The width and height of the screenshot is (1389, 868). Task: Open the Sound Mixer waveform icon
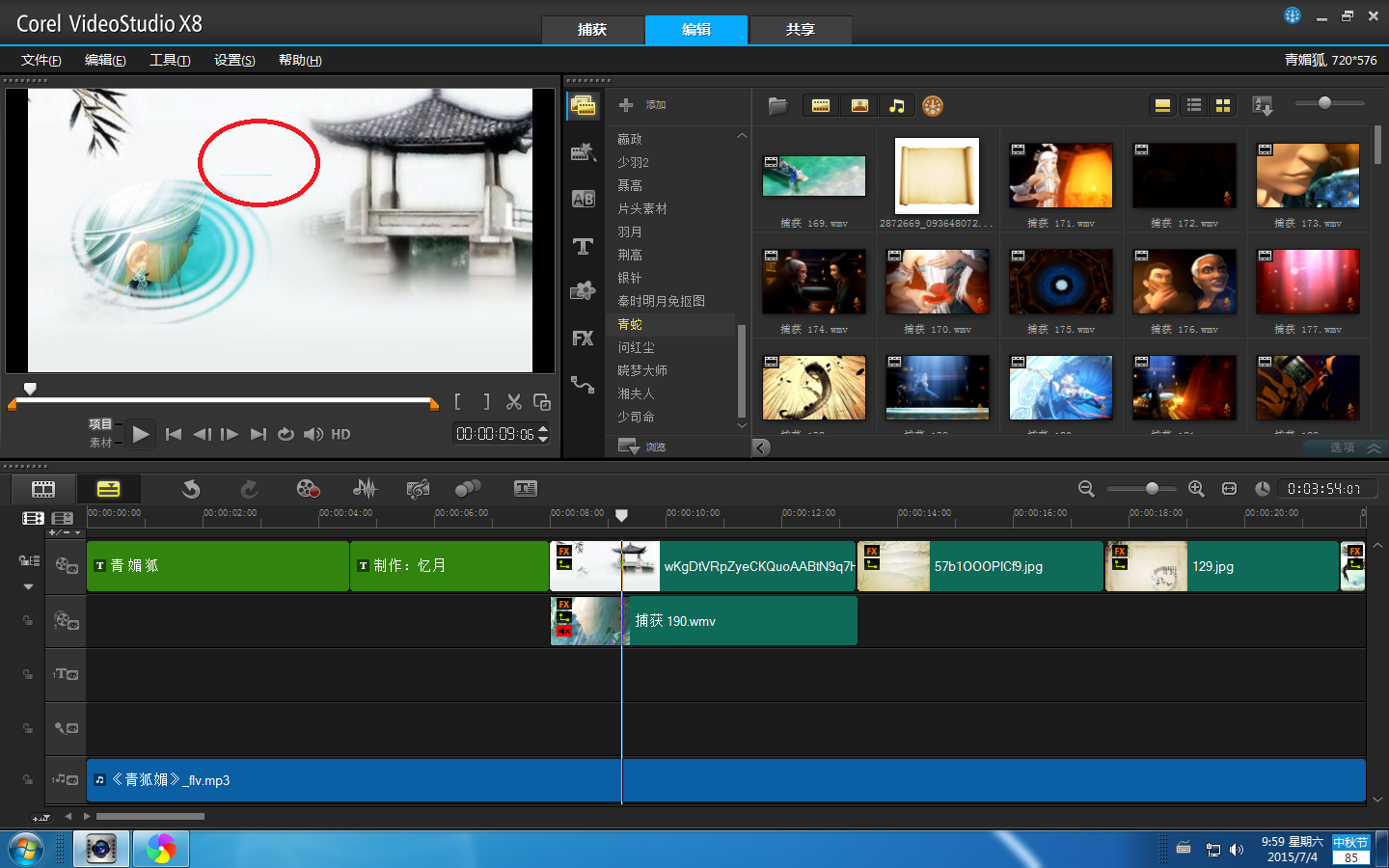tap(365, 489)
